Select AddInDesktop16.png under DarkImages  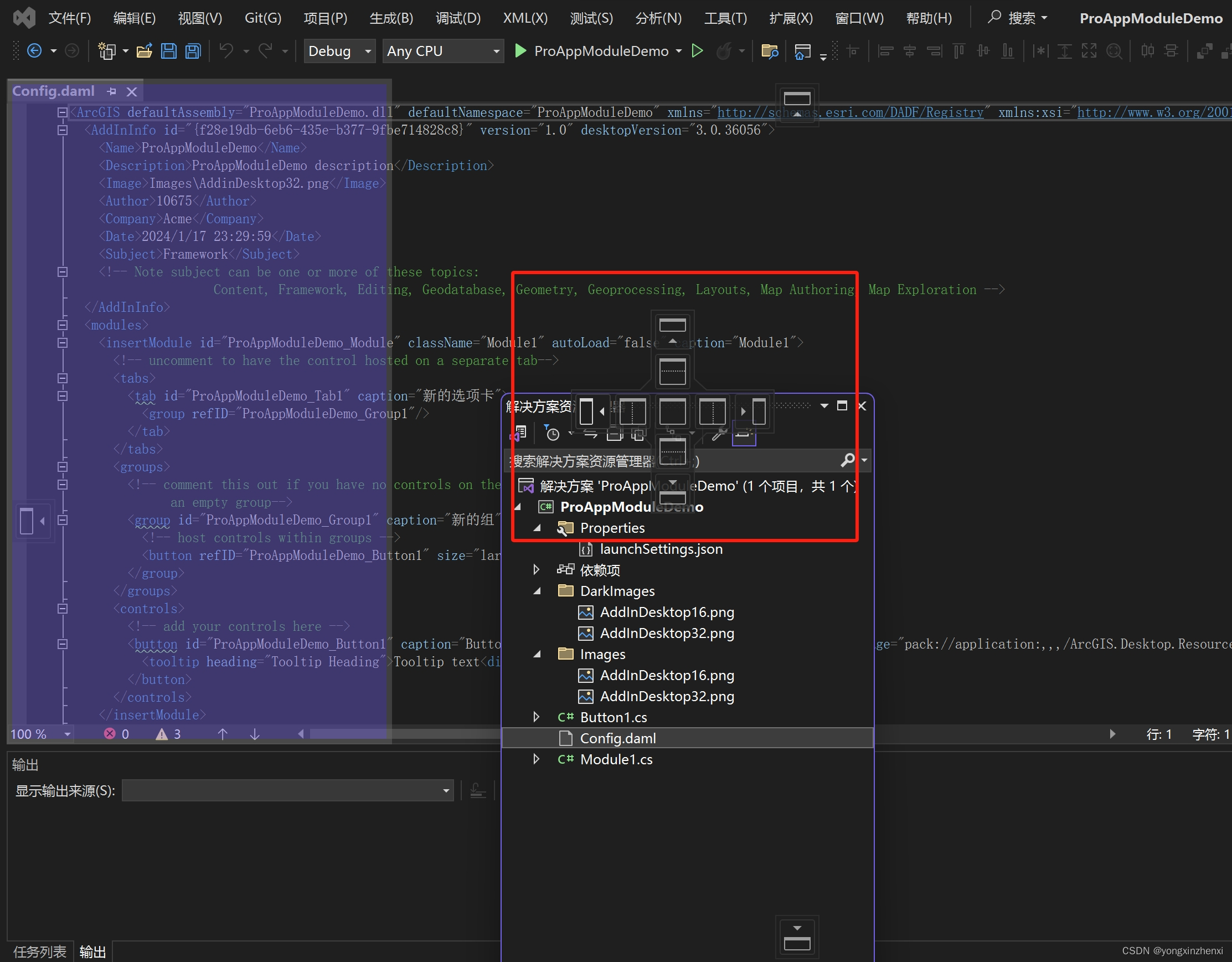point(667,612)
